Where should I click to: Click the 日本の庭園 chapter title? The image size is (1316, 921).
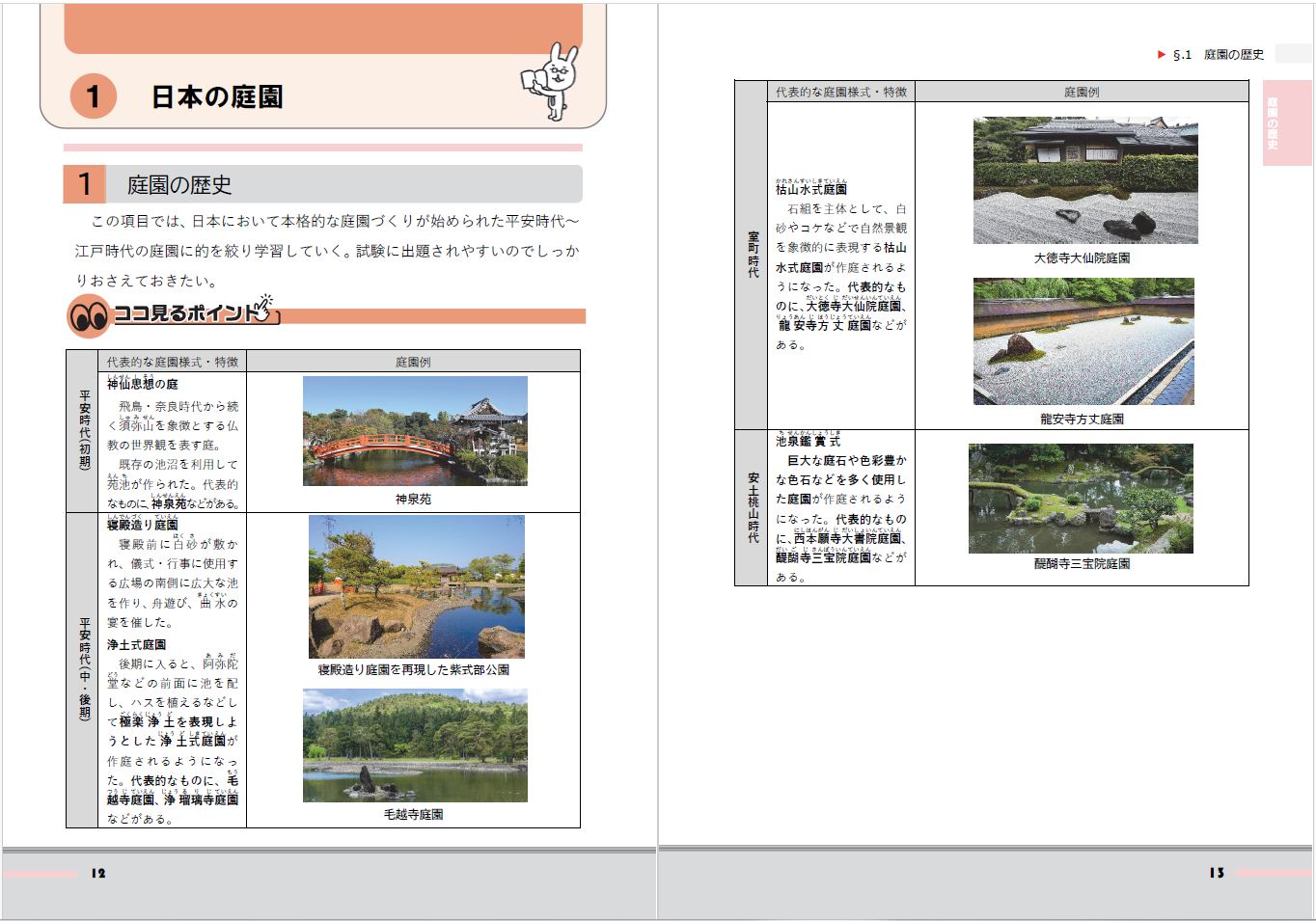[x=217, y=97]
